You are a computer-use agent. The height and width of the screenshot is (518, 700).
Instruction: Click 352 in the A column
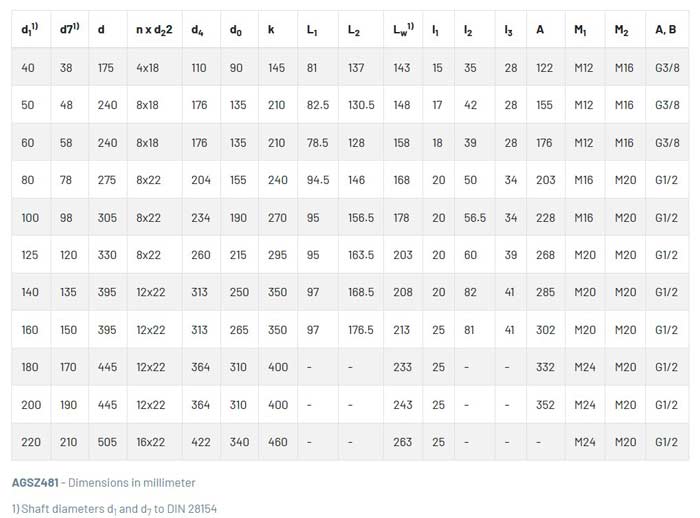point(544,405)
